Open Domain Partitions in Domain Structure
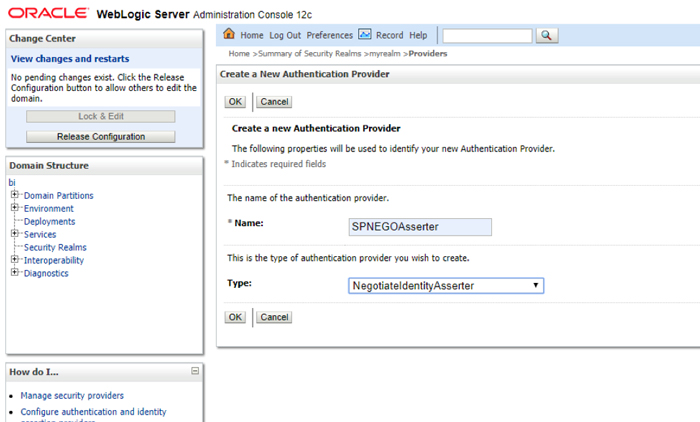This screenshot has height=422, width=700. 58,196
